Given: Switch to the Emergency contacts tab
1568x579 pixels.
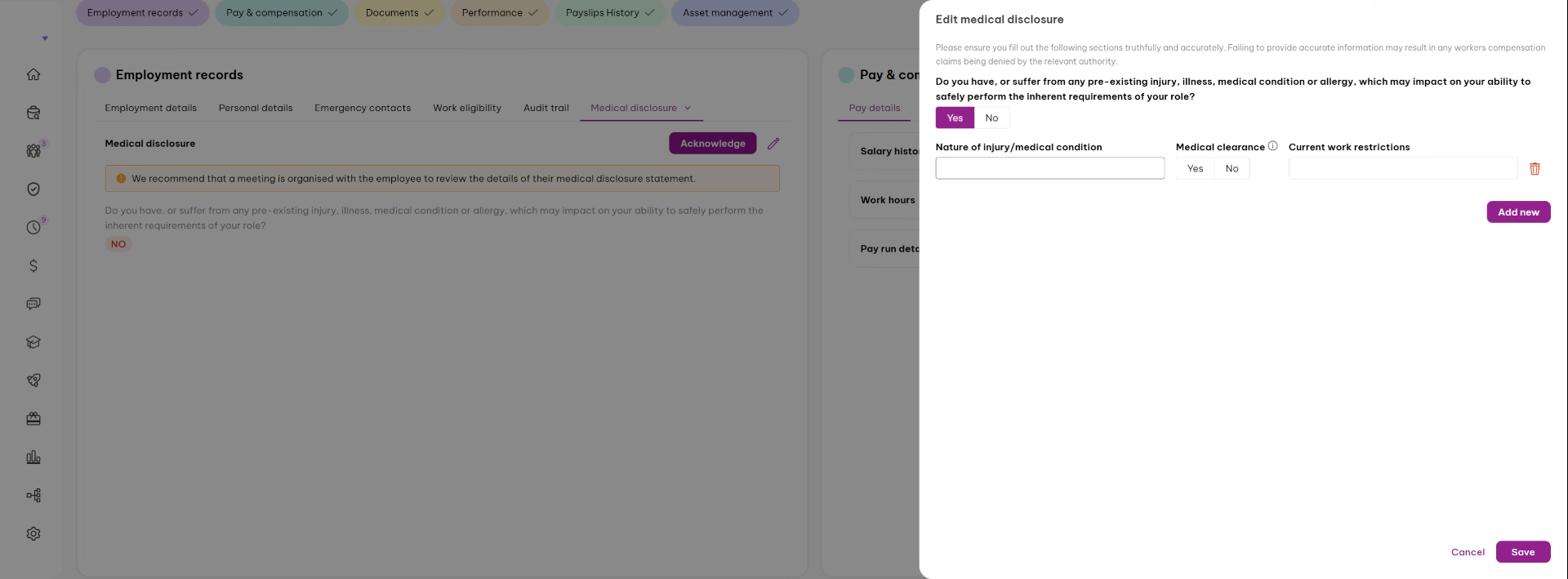Looking at the screenshot, I should coord(363,108).
